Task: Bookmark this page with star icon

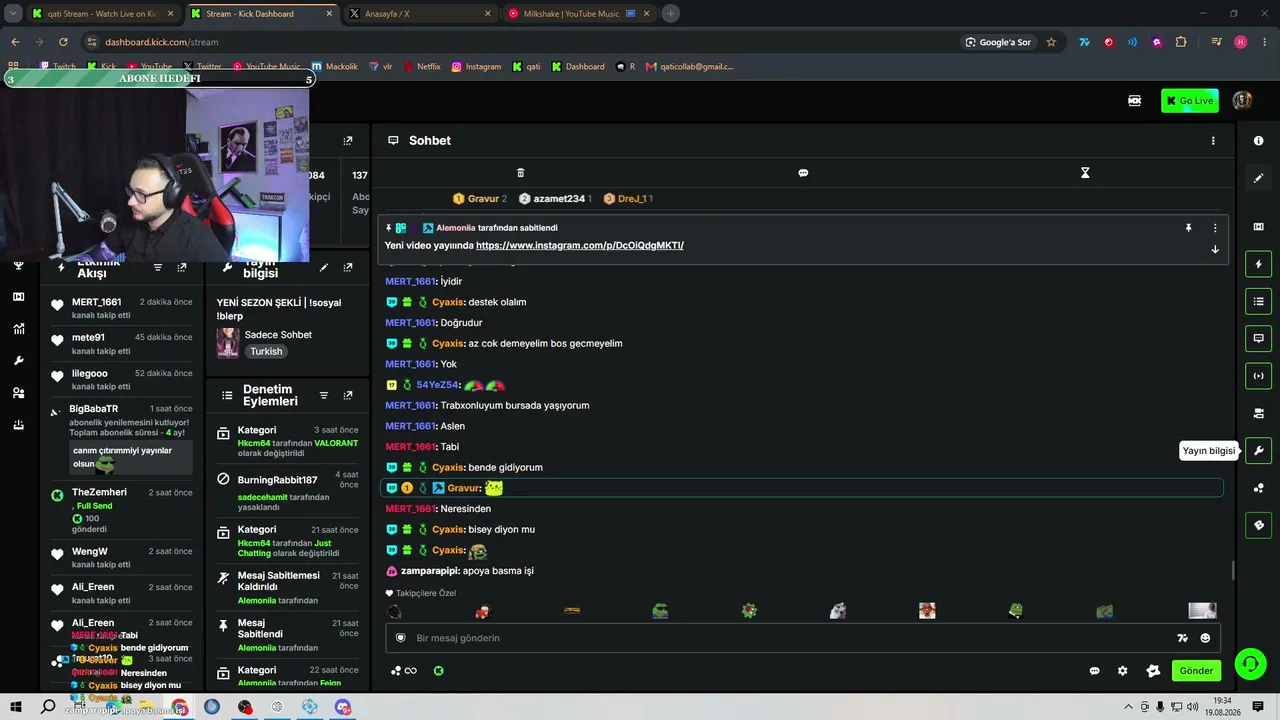Action: coord(1051,42)
